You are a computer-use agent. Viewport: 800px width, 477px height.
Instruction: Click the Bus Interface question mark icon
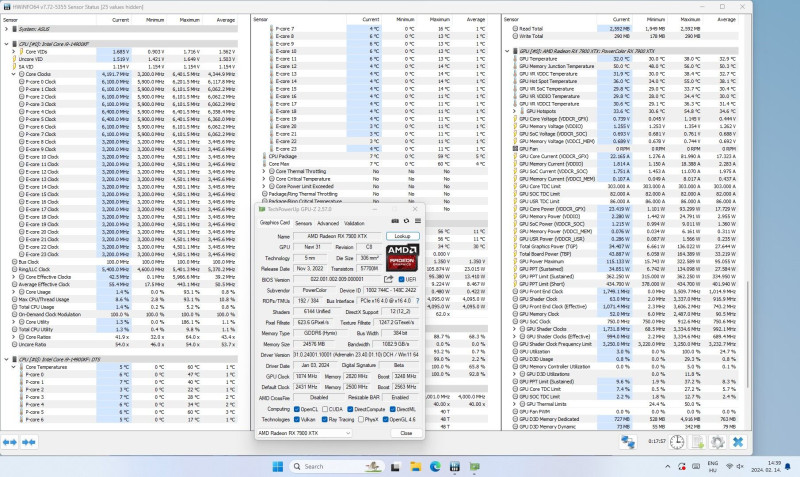pyautogui.click(x=418, y=301)
